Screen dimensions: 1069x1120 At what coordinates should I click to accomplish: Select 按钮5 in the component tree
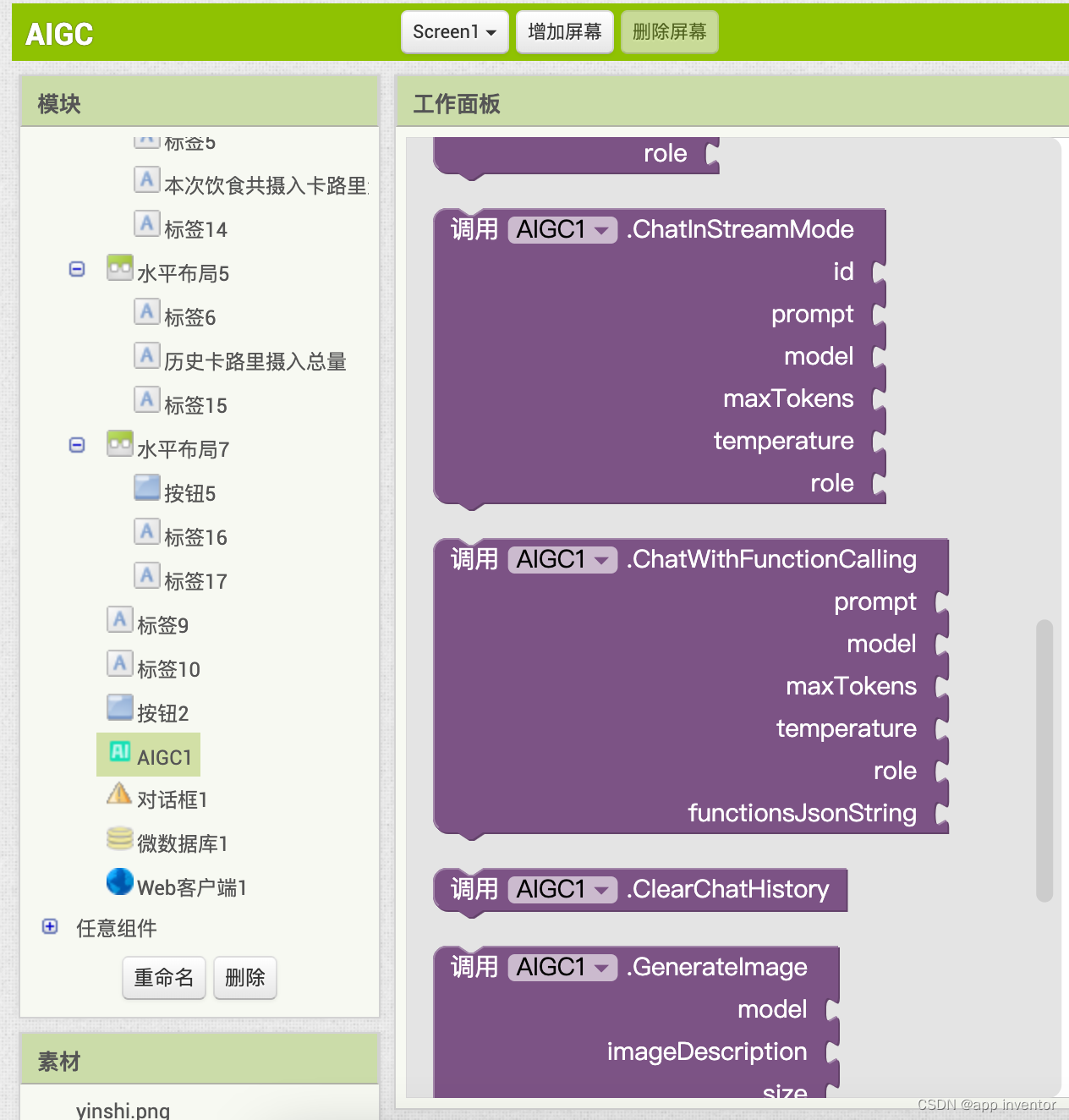click(x=189, y=493)
